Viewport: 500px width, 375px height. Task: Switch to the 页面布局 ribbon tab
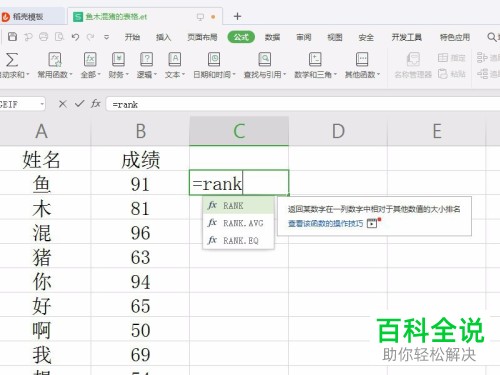coord(202,37)
